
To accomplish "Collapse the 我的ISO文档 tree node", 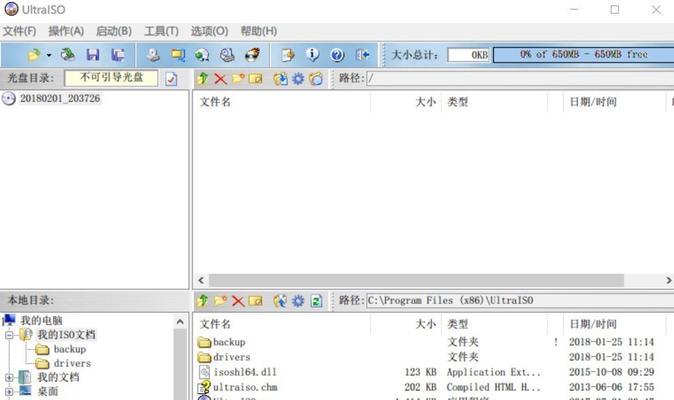I will click(x=9, y=335).
